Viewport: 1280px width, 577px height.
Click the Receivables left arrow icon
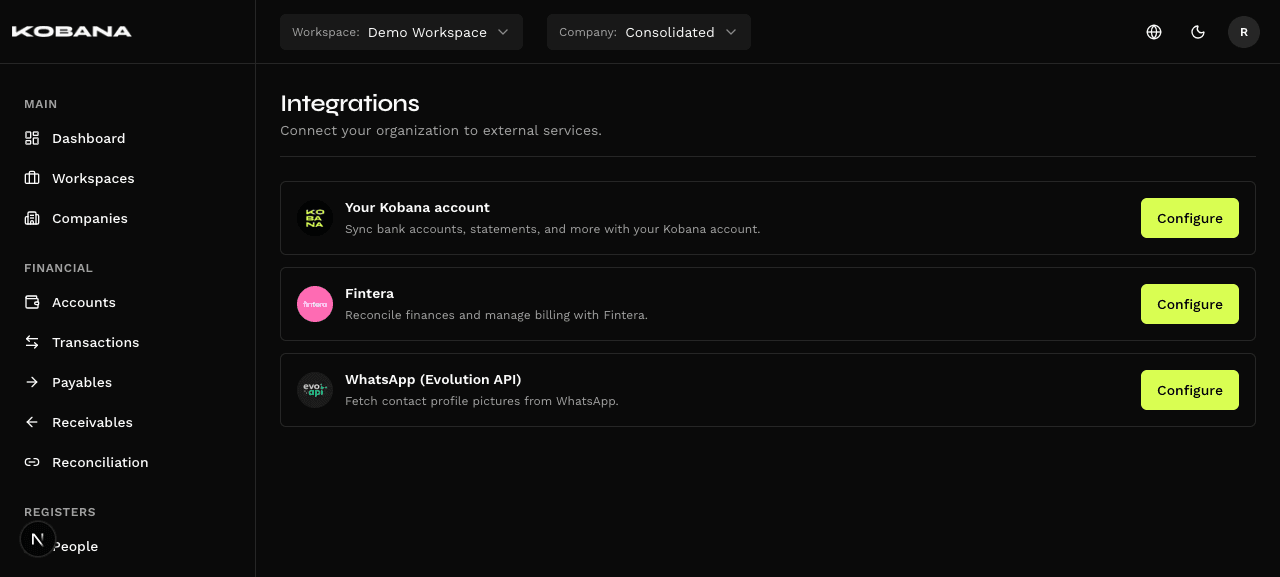(32, 422)
